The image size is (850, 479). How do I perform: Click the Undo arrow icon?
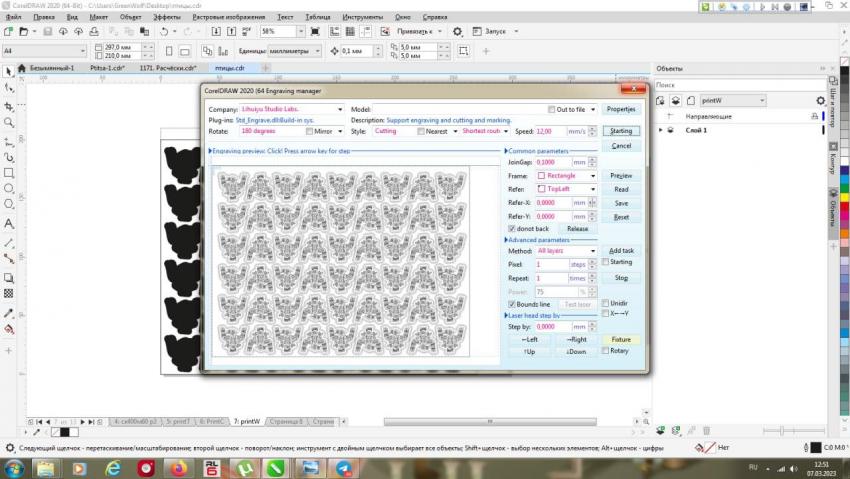[164, 32]
